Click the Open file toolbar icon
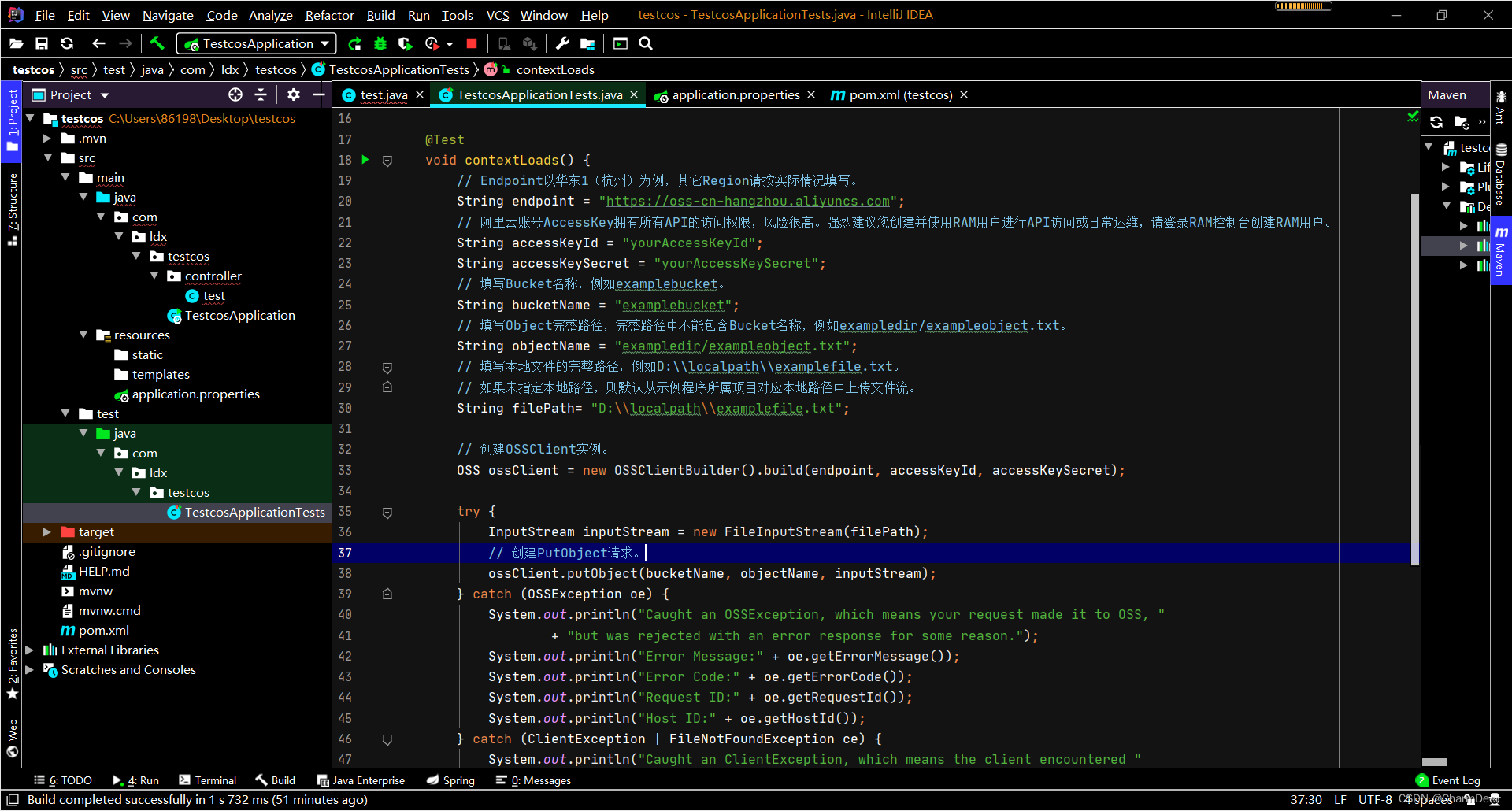 [x=17, y=44]
